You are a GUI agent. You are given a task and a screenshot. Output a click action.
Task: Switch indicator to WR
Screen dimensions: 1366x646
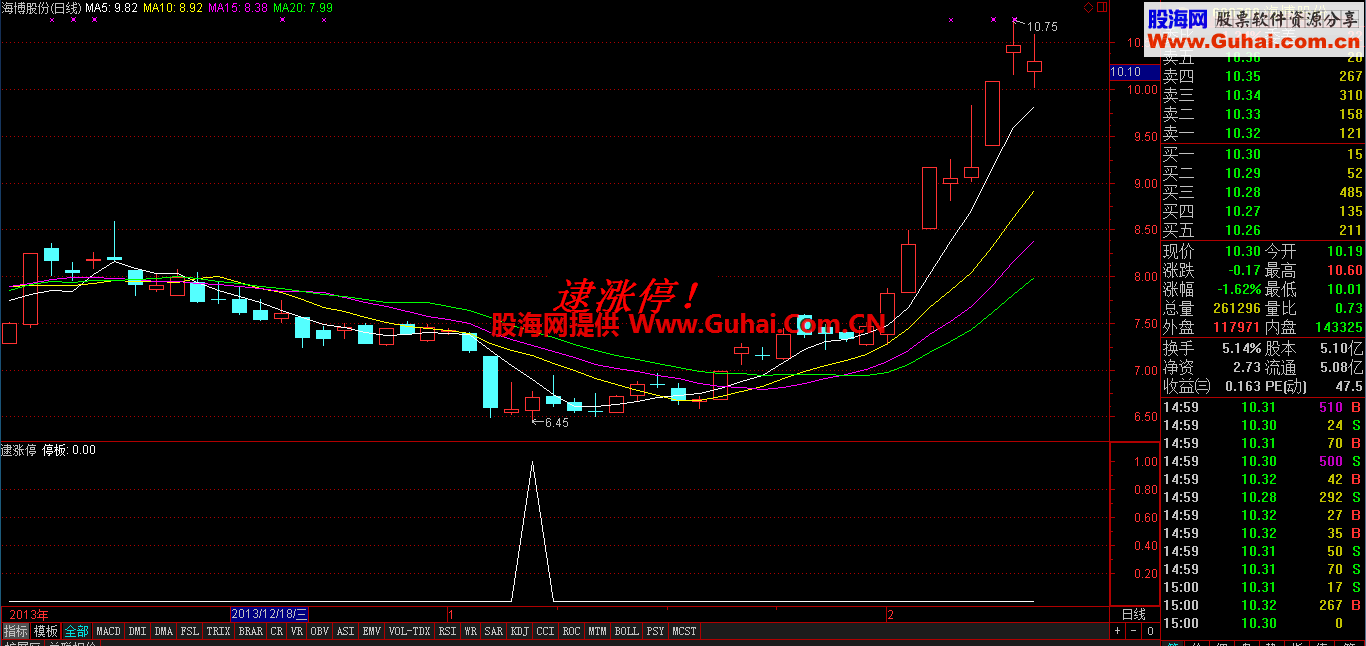pyautogui.click(x=470, y=631)
